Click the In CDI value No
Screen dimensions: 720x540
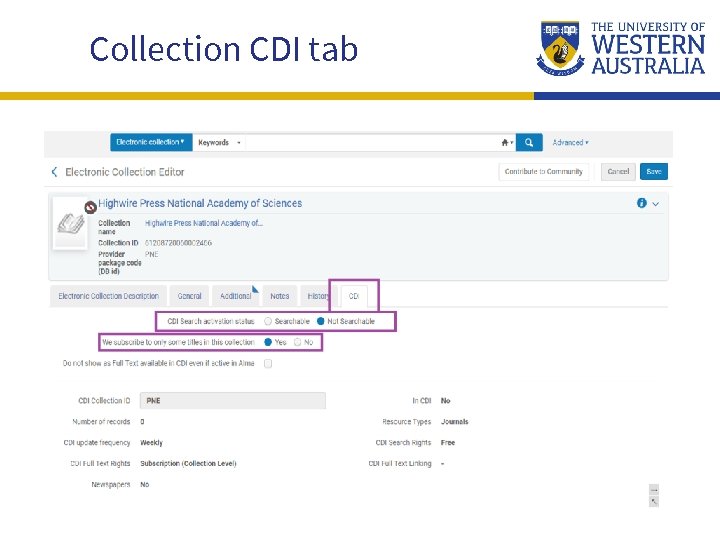pyautogui.click(x=445, y=401)
